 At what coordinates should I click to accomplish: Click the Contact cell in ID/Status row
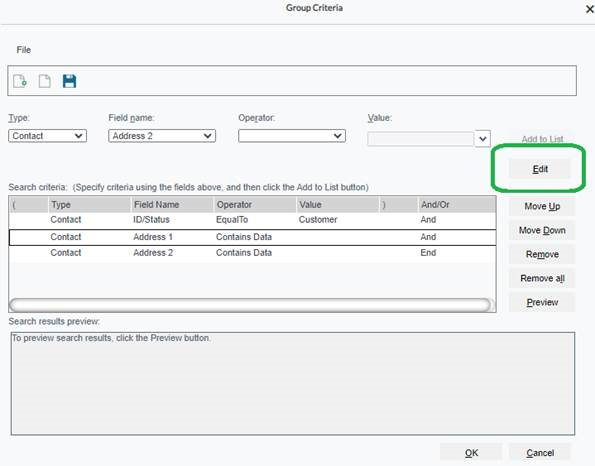tap(66, 220)
